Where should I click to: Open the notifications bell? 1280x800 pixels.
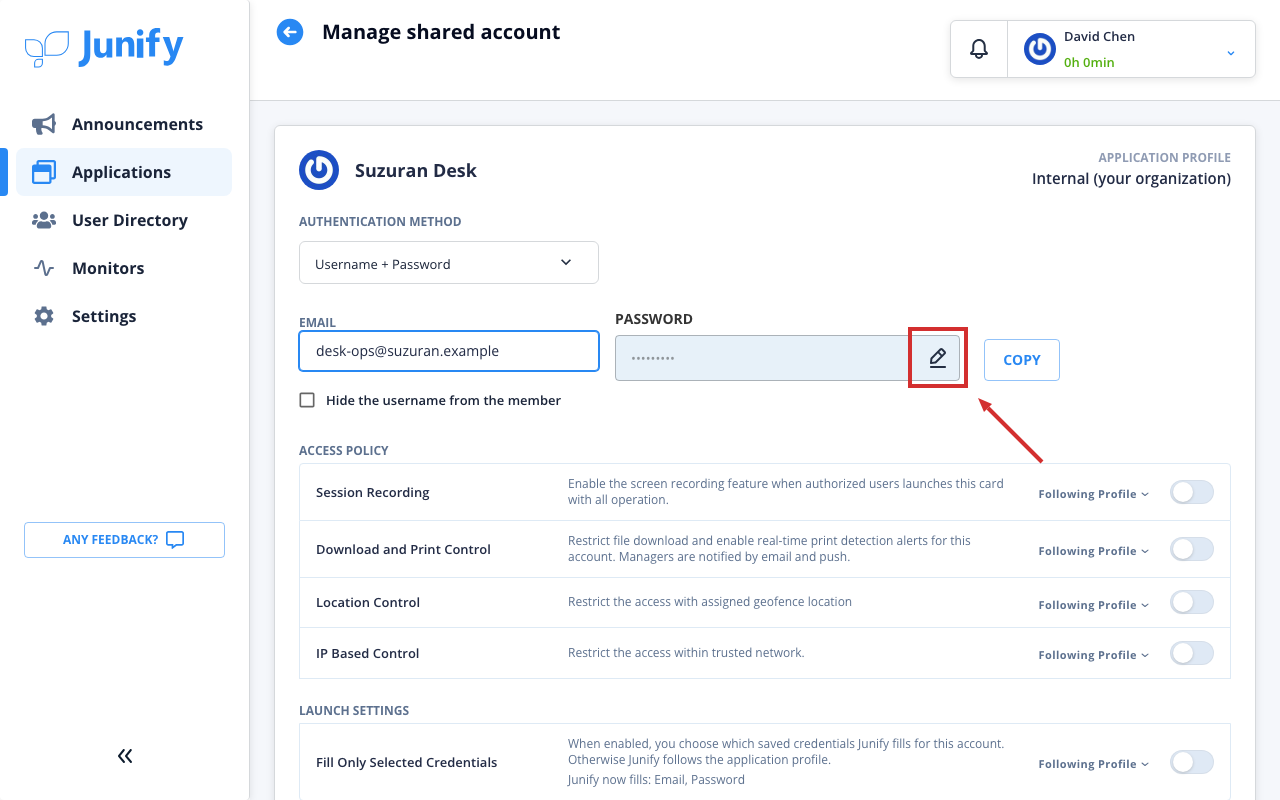(979, 49)
